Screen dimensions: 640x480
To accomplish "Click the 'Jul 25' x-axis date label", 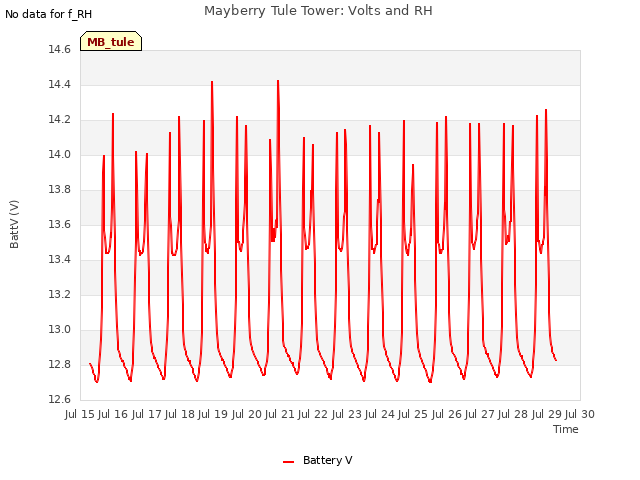I will [x=413, y=414].
